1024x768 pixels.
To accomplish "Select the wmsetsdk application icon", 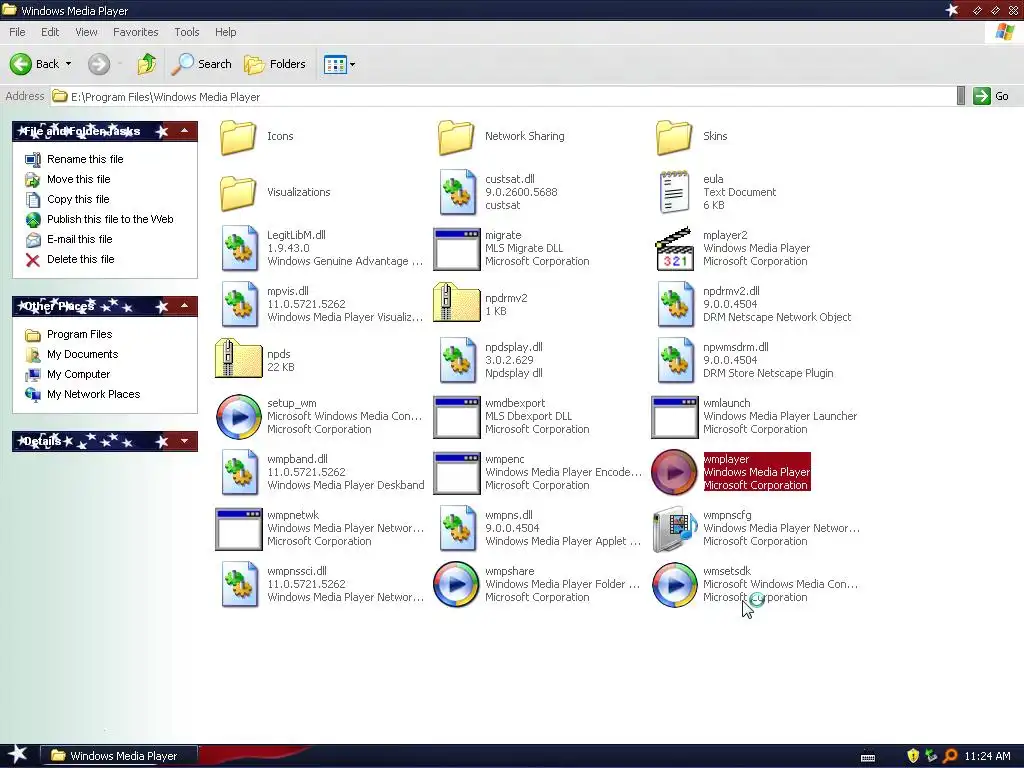I will coord(675,584).
